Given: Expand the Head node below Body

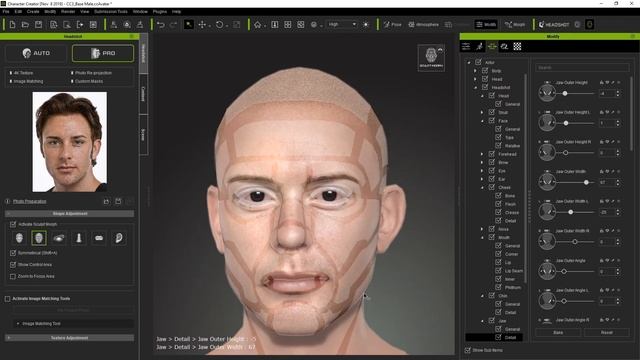Looking at the screenshot, I should [x=475, y=79].
